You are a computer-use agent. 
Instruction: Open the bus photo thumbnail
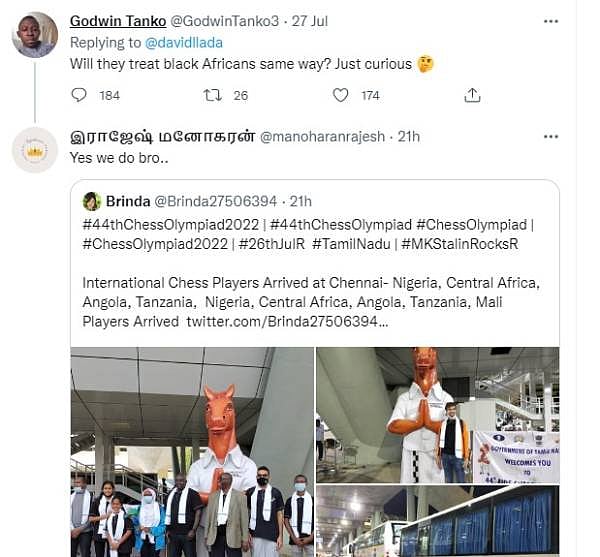437,521
